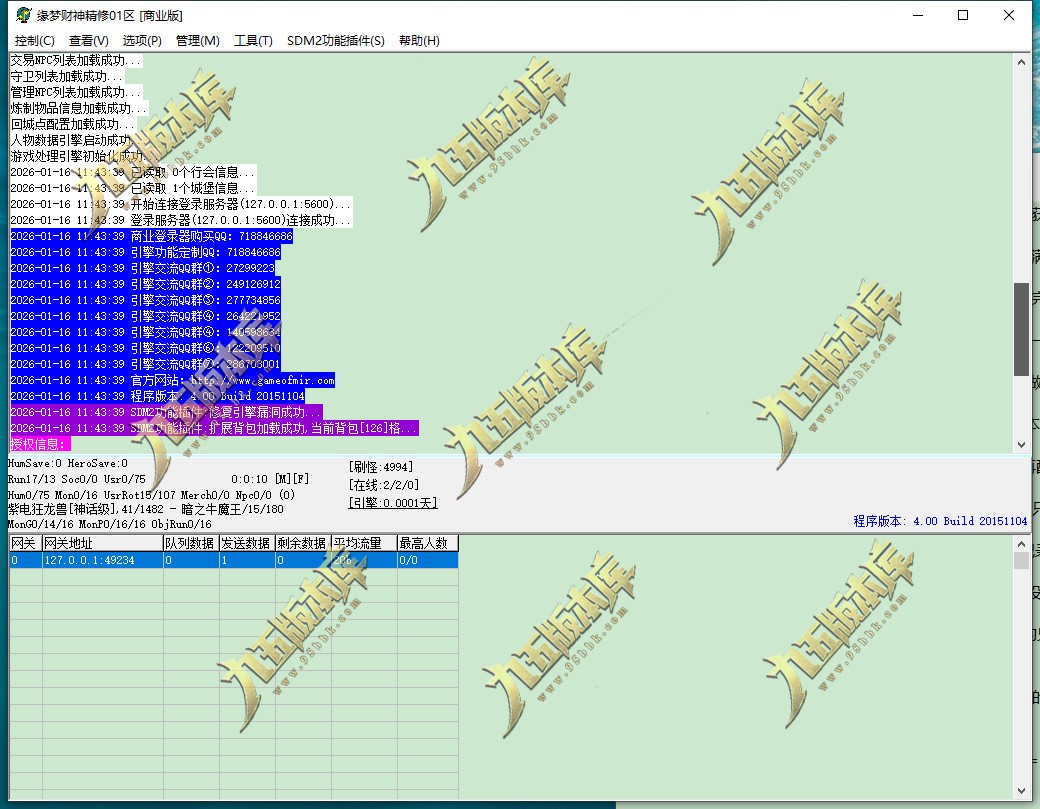Click the 网关地址 column header
This screenshot has width=1040, height=809.
102,543
